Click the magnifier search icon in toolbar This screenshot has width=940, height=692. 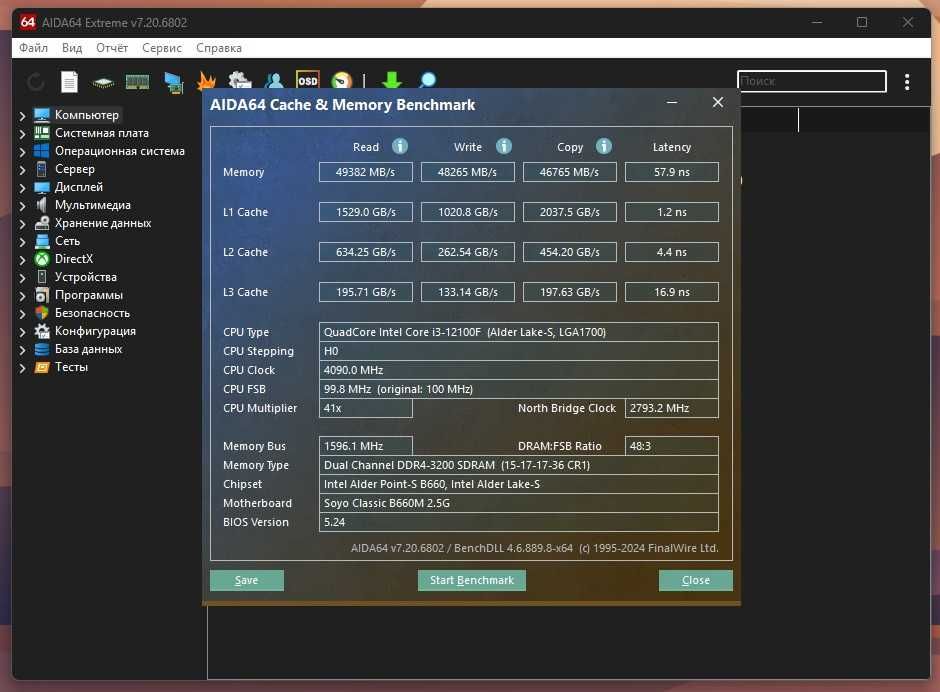[427, 81]
